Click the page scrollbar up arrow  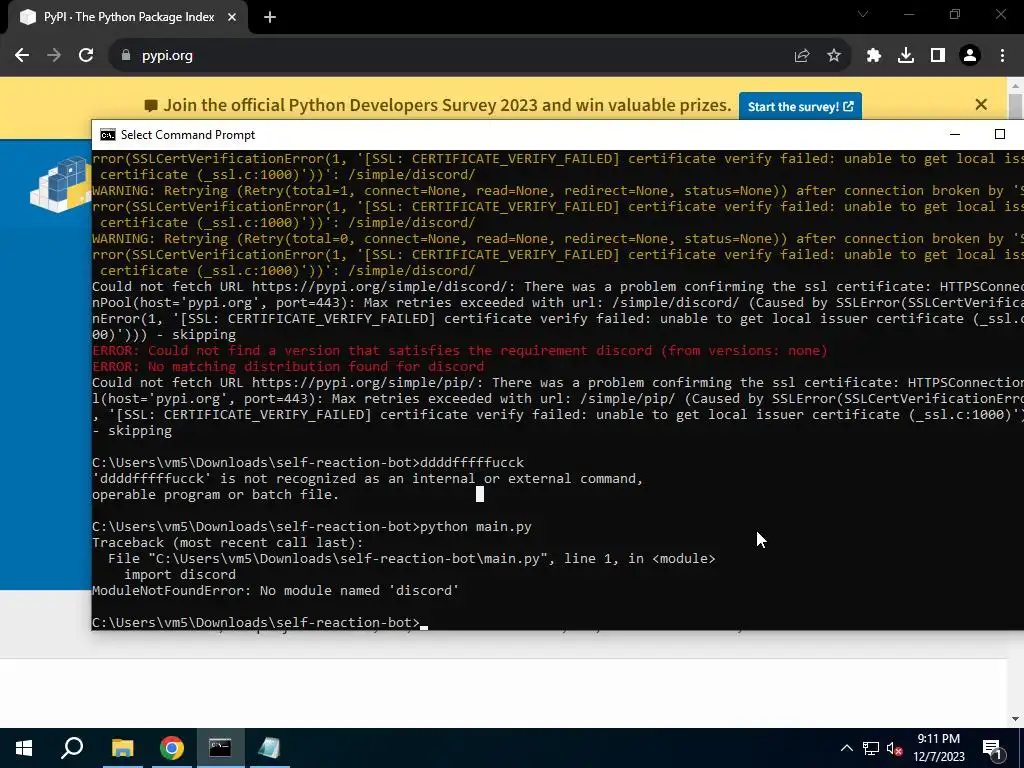[1015, 86]
